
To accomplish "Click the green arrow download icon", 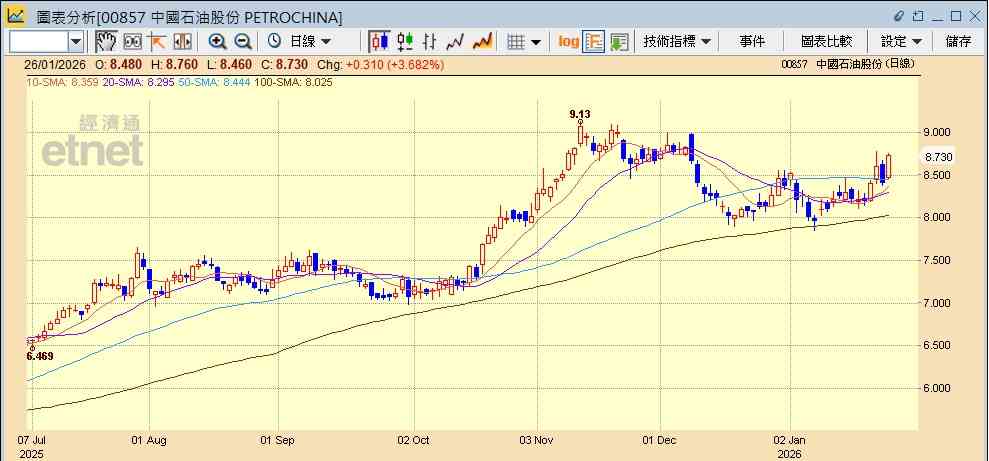I will pyautogui.click(x=619, y=42).
